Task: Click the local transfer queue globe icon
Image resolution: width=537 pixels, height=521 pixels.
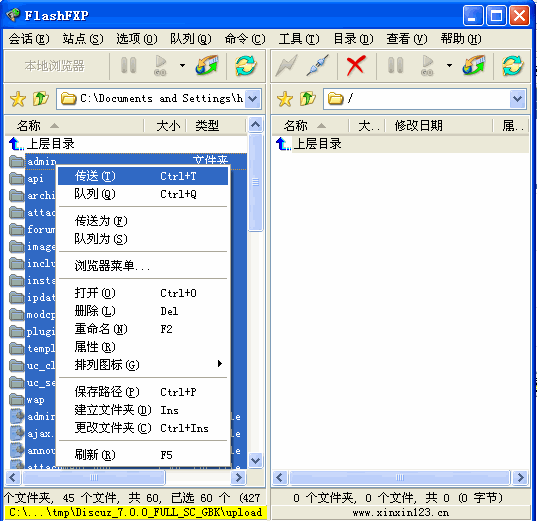Action: pyautogui.click(x=207, y=65)
